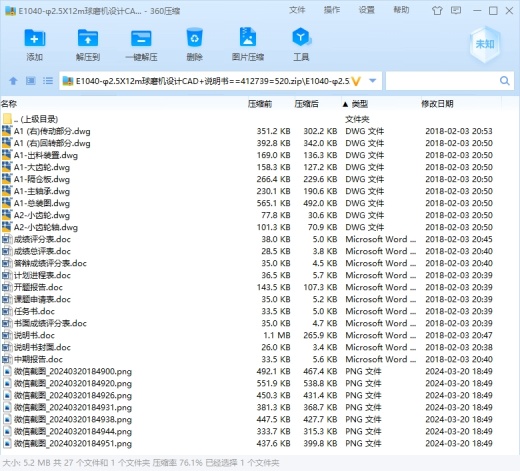
Task: Sort by the 修改日期 column header
Action: (x=437, y=104)
